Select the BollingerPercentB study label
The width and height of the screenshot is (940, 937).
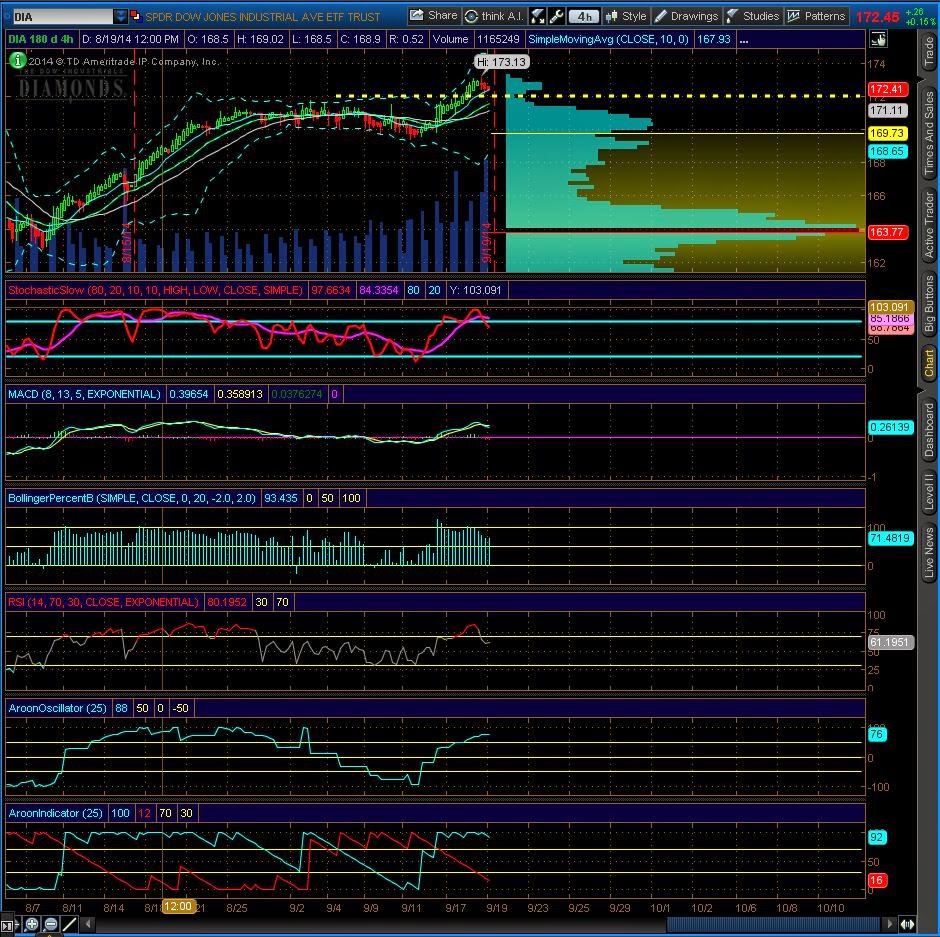131,498
